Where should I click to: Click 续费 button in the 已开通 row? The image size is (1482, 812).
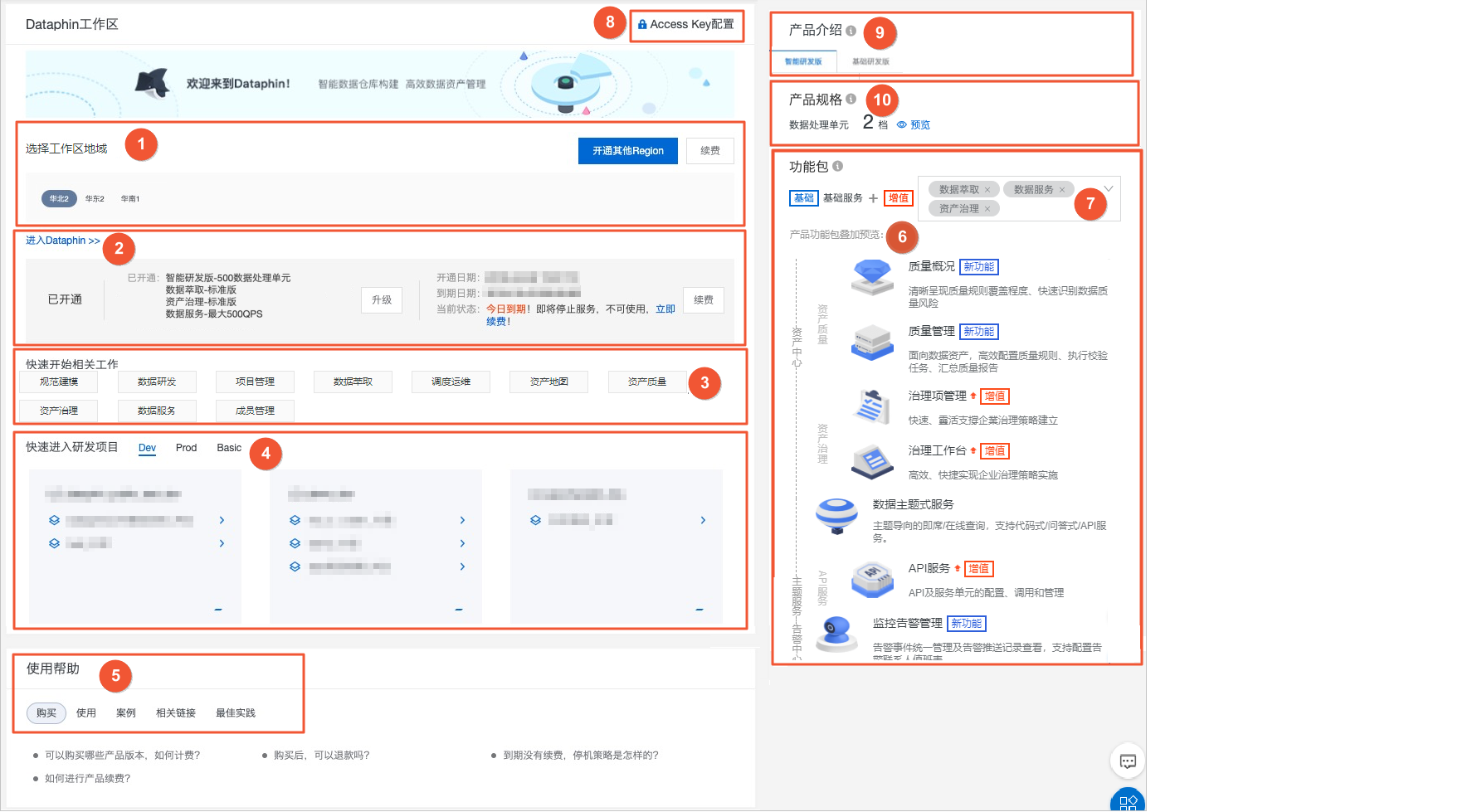(704, 300)
